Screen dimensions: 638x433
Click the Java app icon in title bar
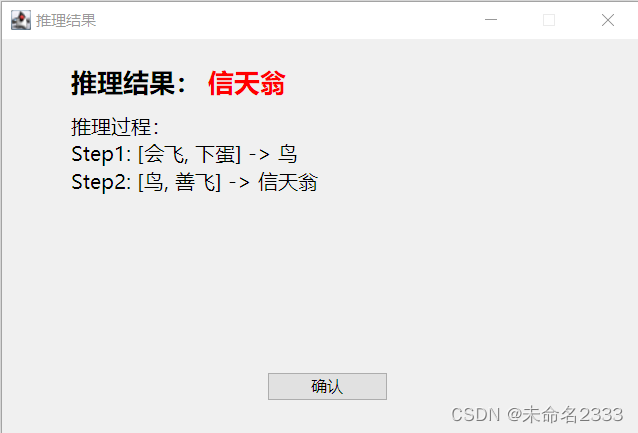pyautogui.click(x=21, y=20)
